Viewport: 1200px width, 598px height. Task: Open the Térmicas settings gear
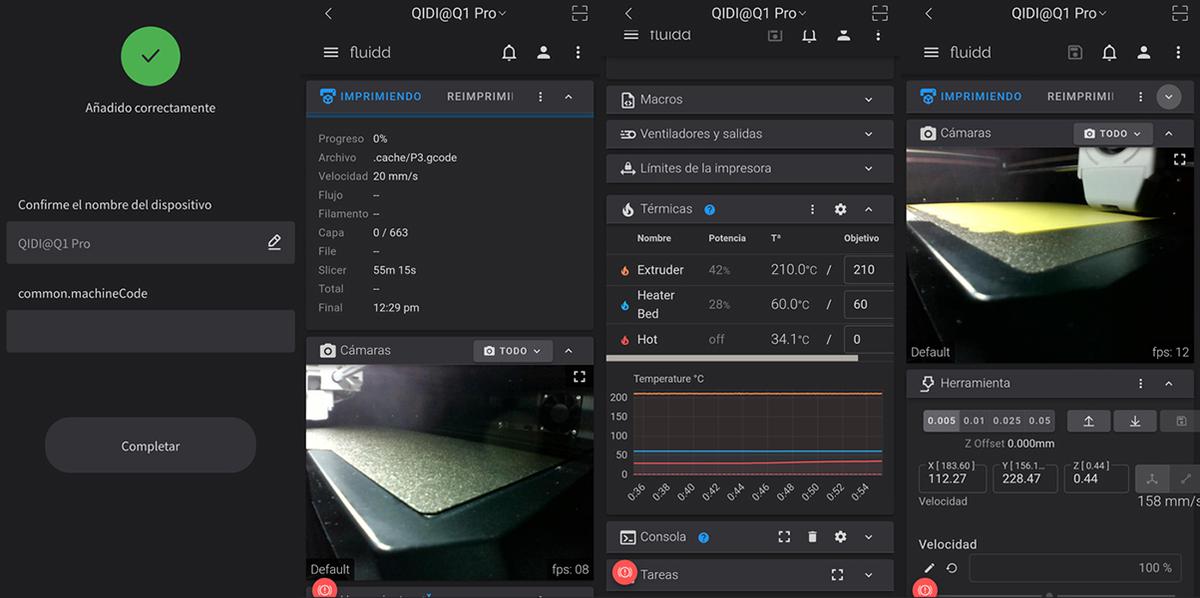840,209
